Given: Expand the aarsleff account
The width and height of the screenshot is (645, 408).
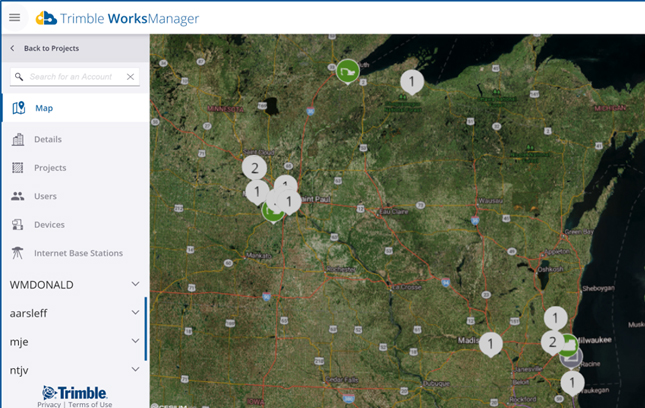Looking at the screenshot, I should coord(135,313).
